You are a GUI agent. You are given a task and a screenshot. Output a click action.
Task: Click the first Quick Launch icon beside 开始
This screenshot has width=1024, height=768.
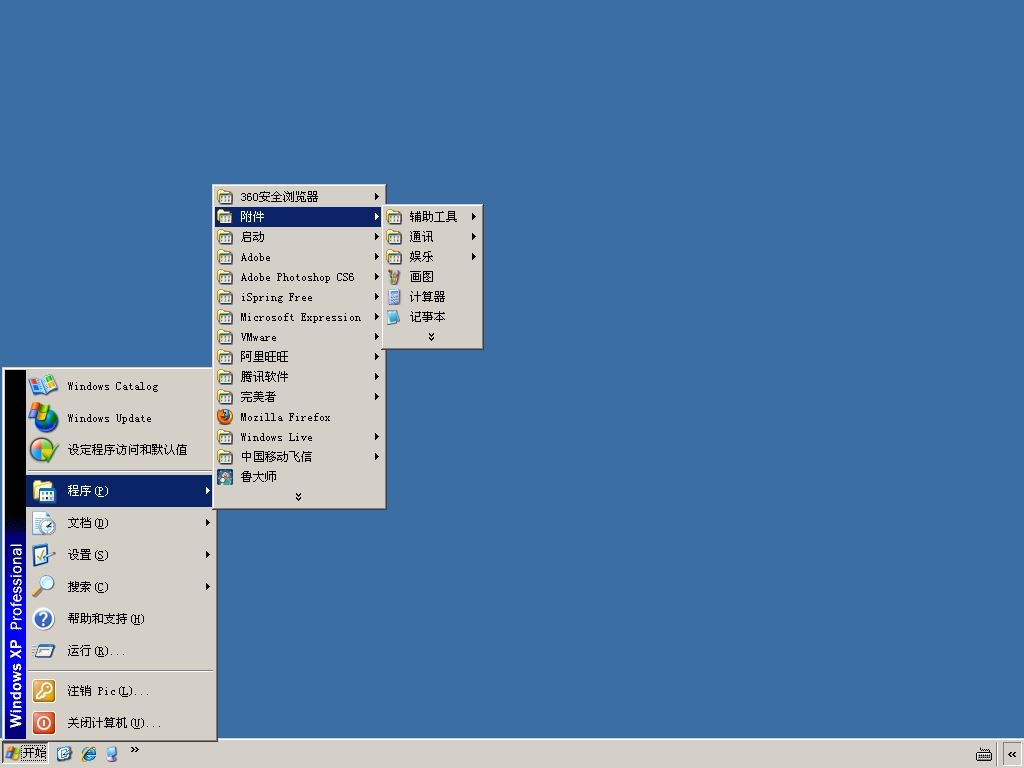point(64,754)
